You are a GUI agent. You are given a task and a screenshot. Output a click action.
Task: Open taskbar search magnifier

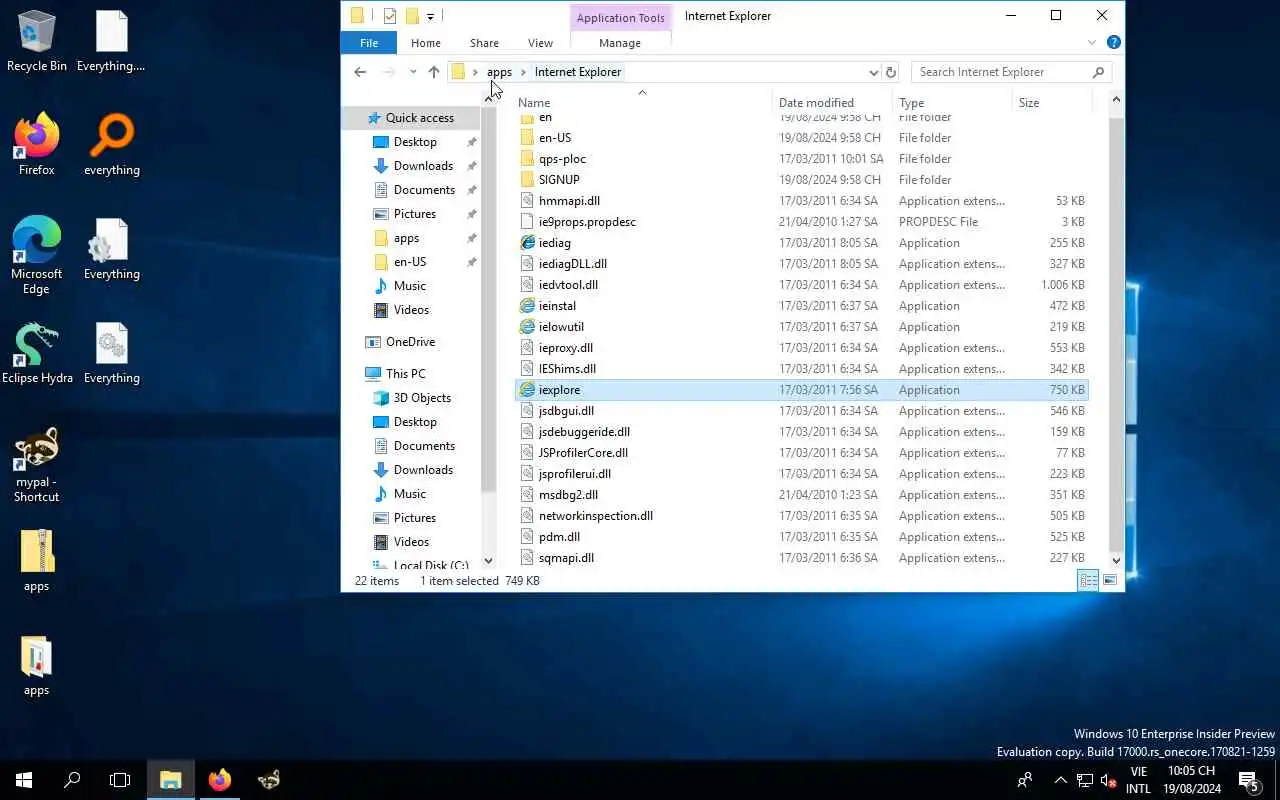click(x=72, y=780)
